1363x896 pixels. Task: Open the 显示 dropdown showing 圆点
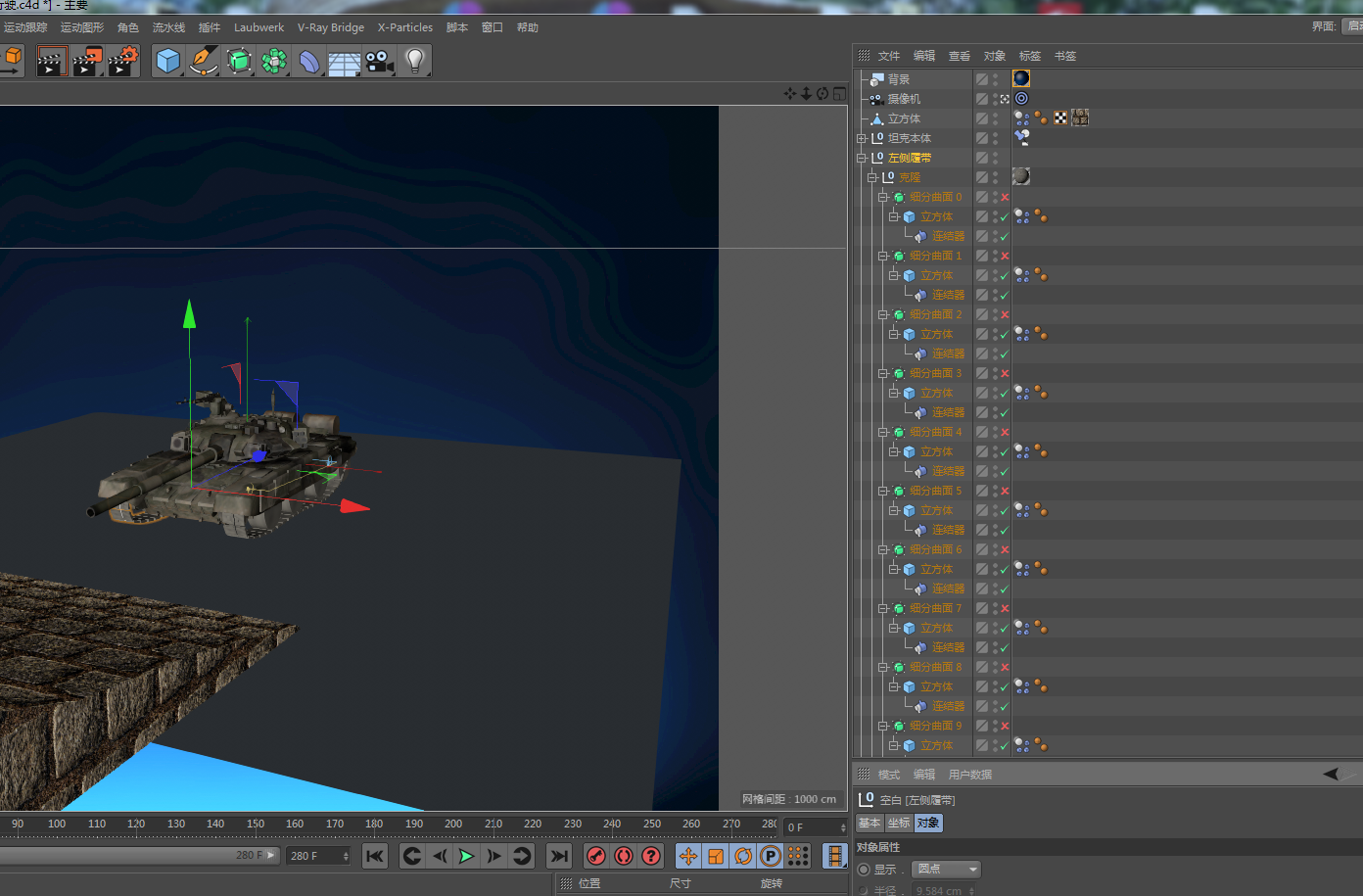coord(946,870)
